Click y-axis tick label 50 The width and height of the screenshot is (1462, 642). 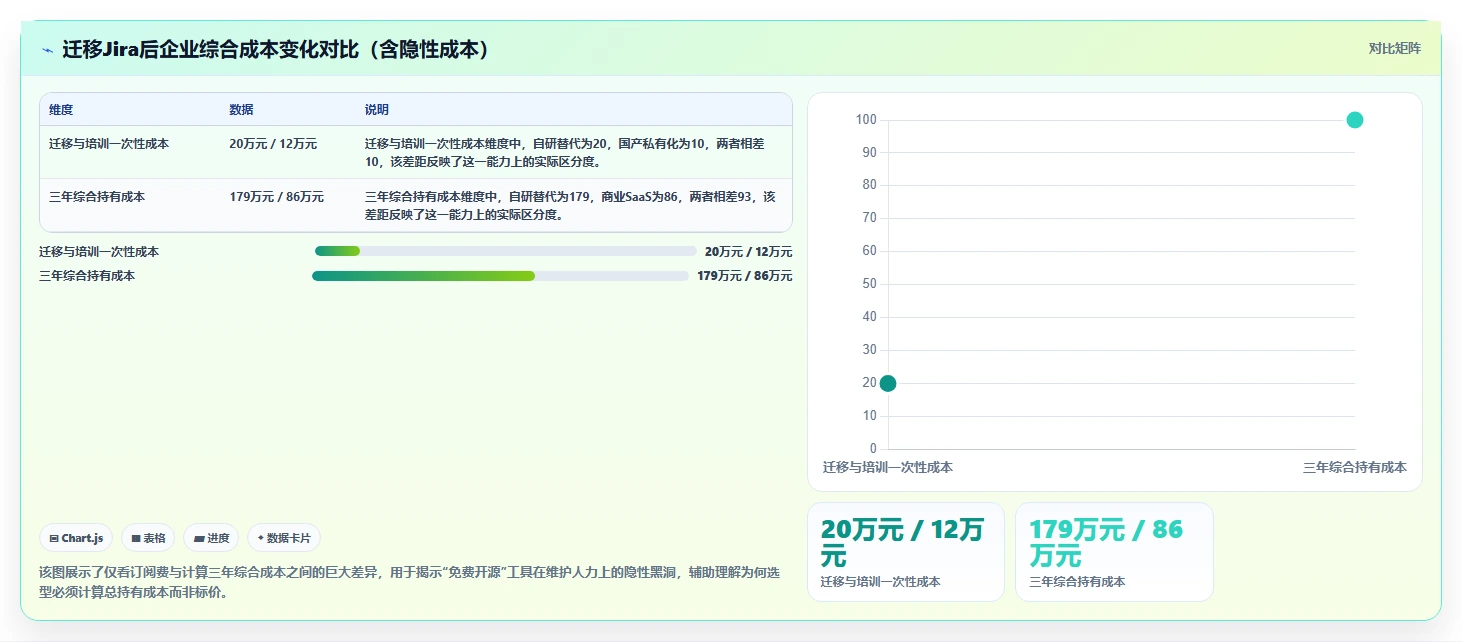869,284
